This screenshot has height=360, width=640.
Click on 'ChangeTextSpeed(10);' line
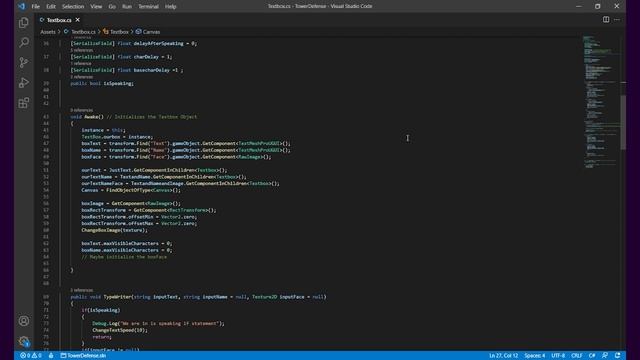tap(120, 330)
